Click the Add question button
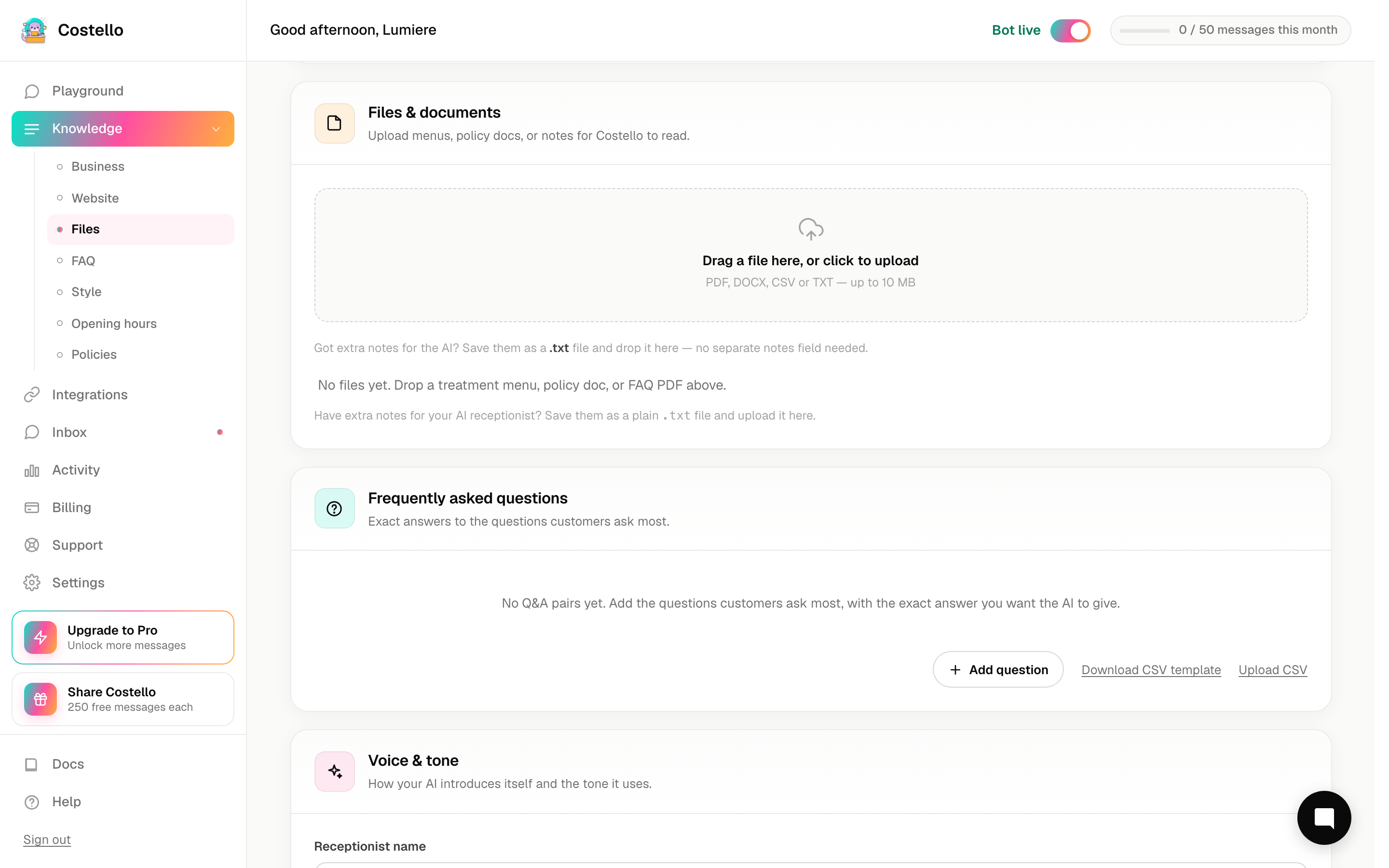 (997, 670)
